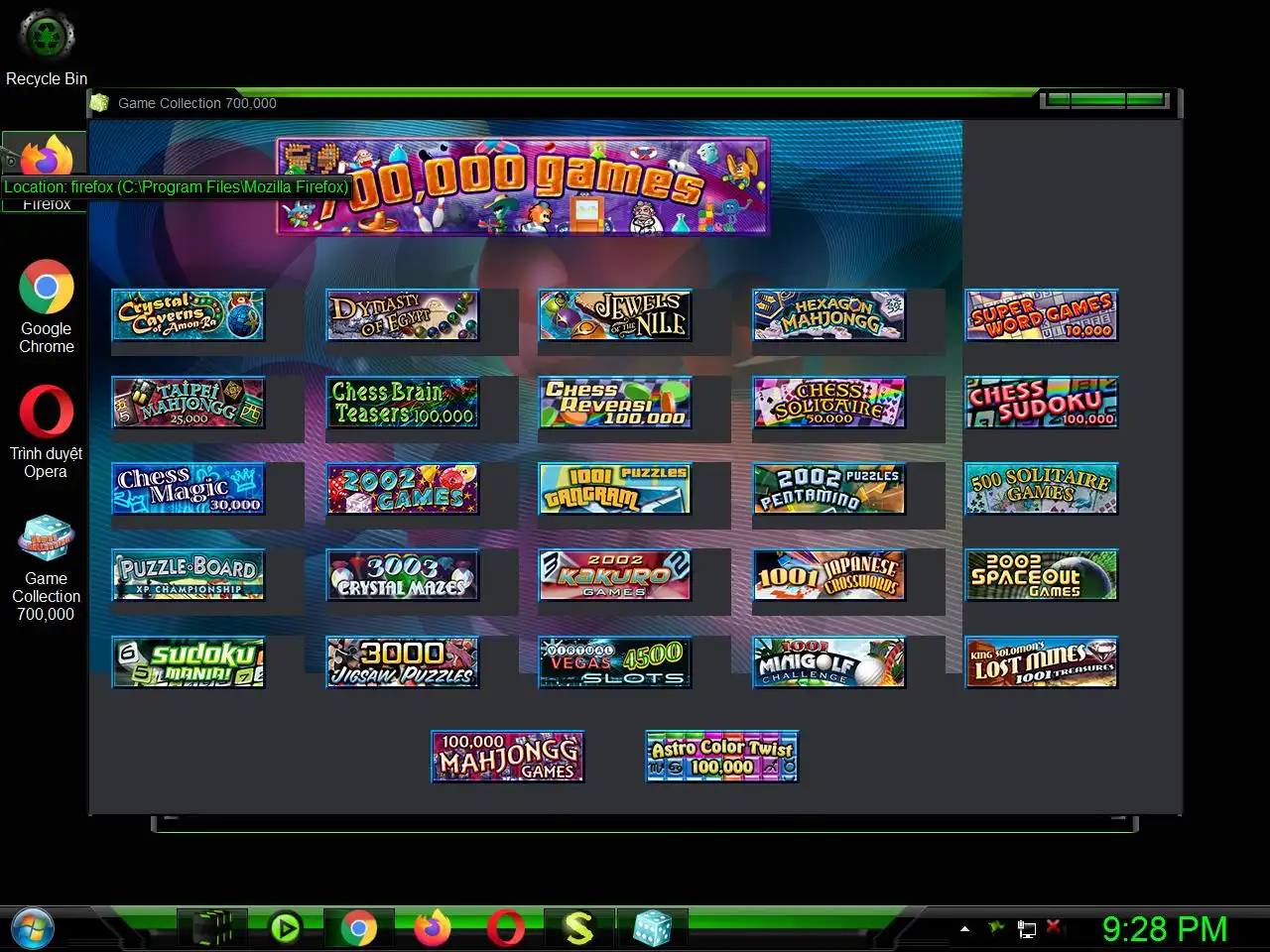Select the Recycle Bin desktop icon
Screen dimensions: 1270x952
(47, 47)
